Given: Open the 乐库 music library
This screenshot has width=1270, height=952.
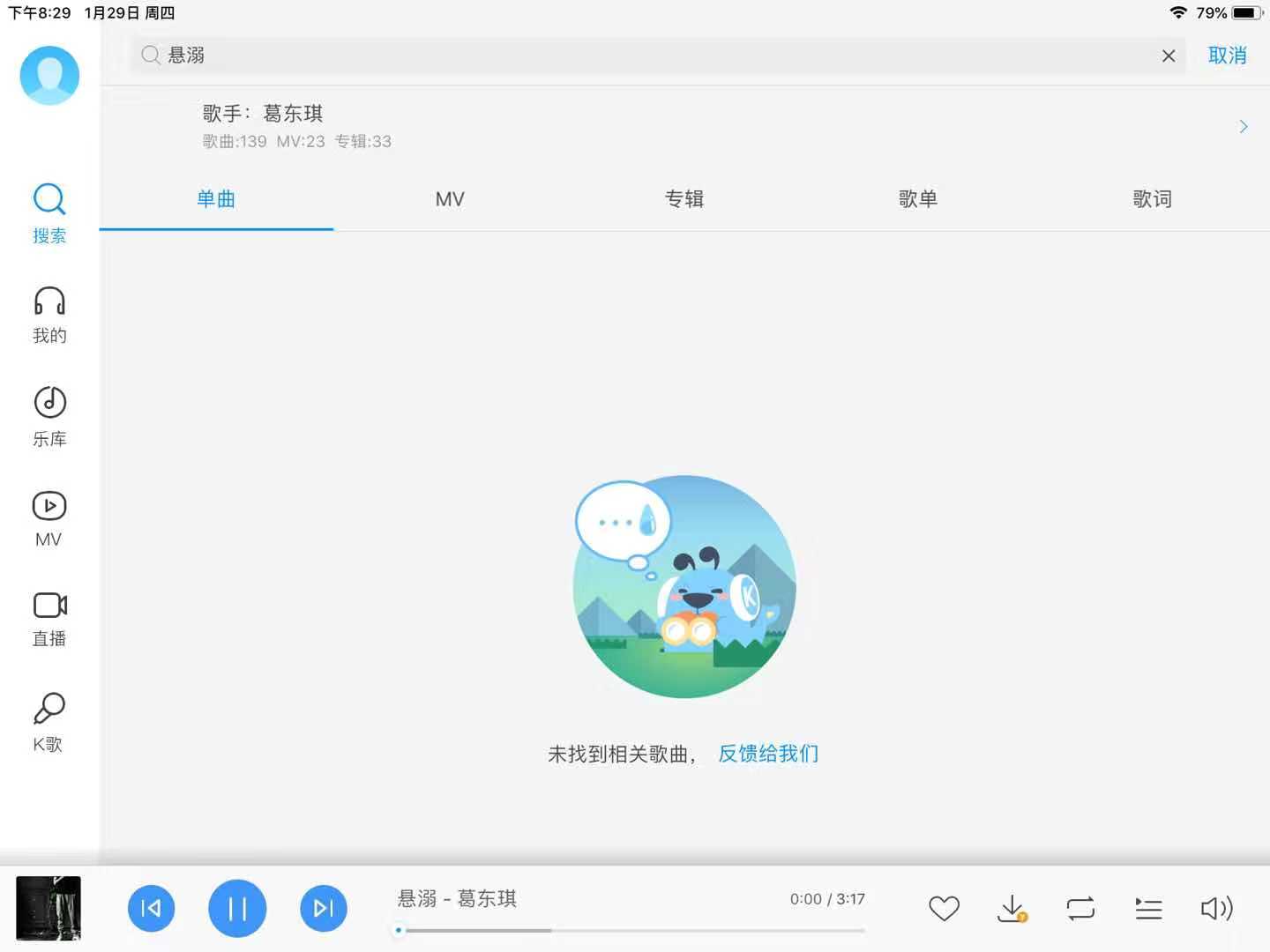Looking at the screenshot, I should pyautogui.click(x=49, y=416).
